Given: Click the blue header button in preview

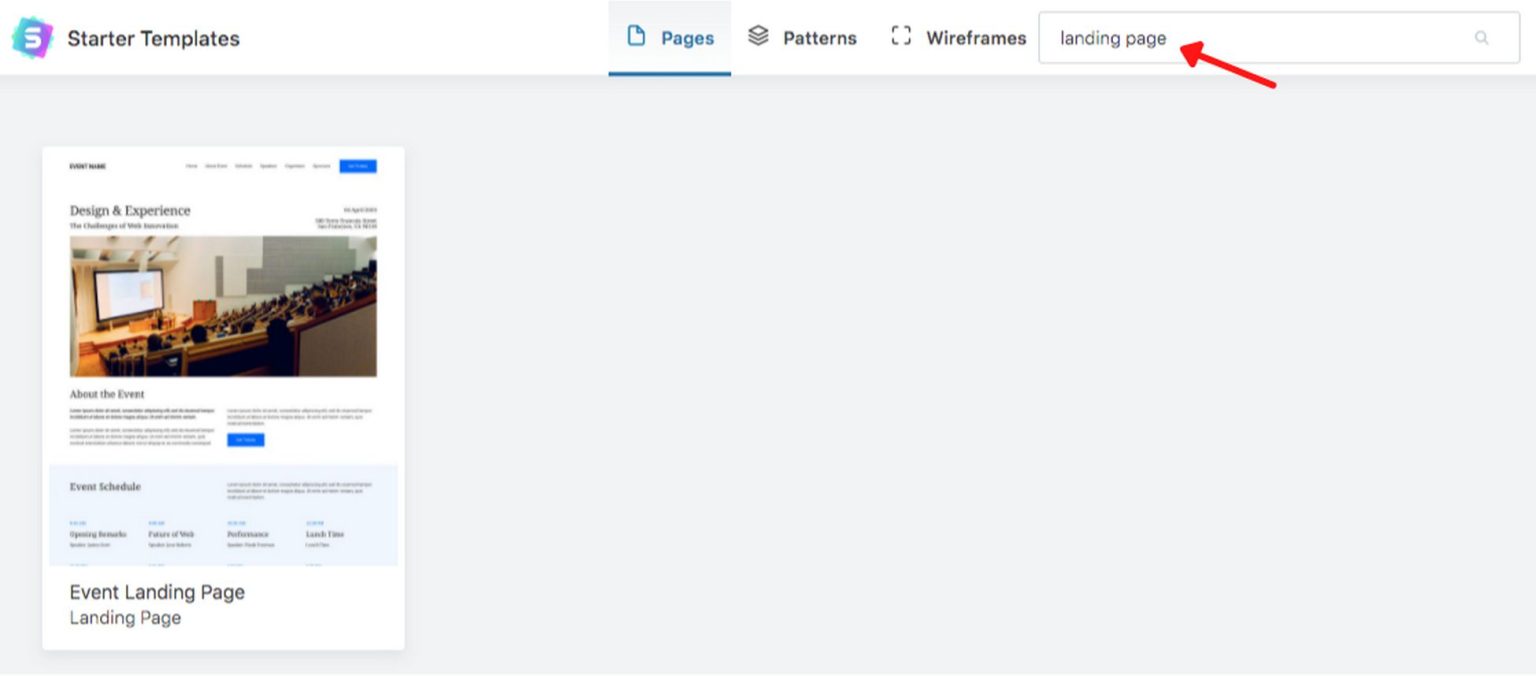Looking at the screenshot, I should point(358,166).
